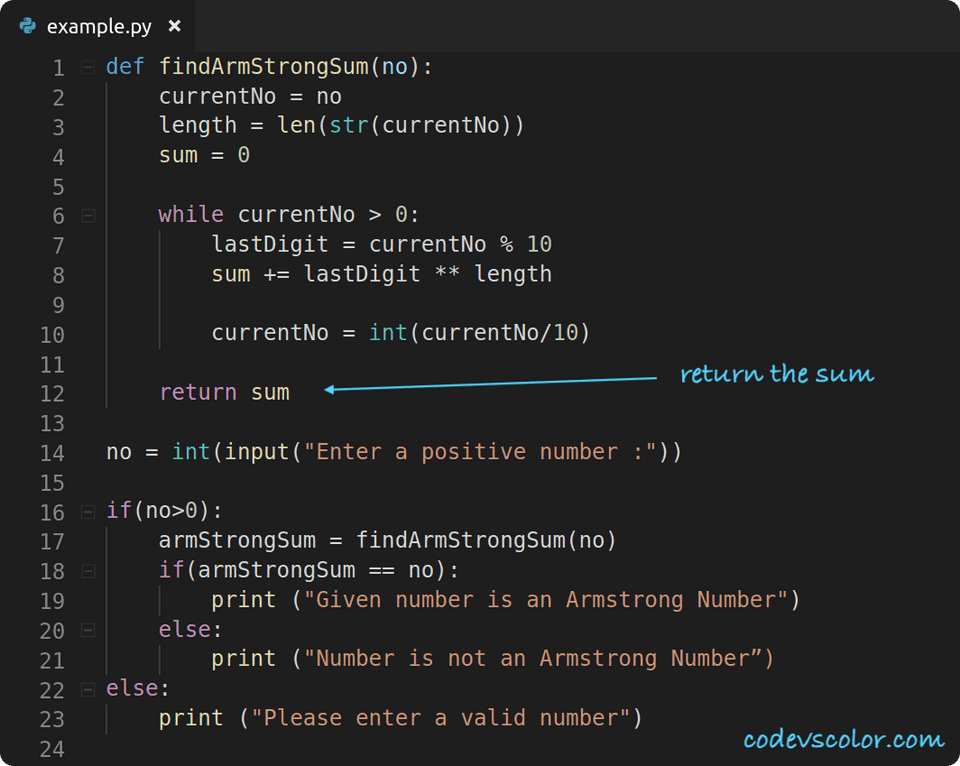The width and height of the screenshot is (960, 766).
Task: Click the 'return' keyword on line 12
Action: point(198,392)
